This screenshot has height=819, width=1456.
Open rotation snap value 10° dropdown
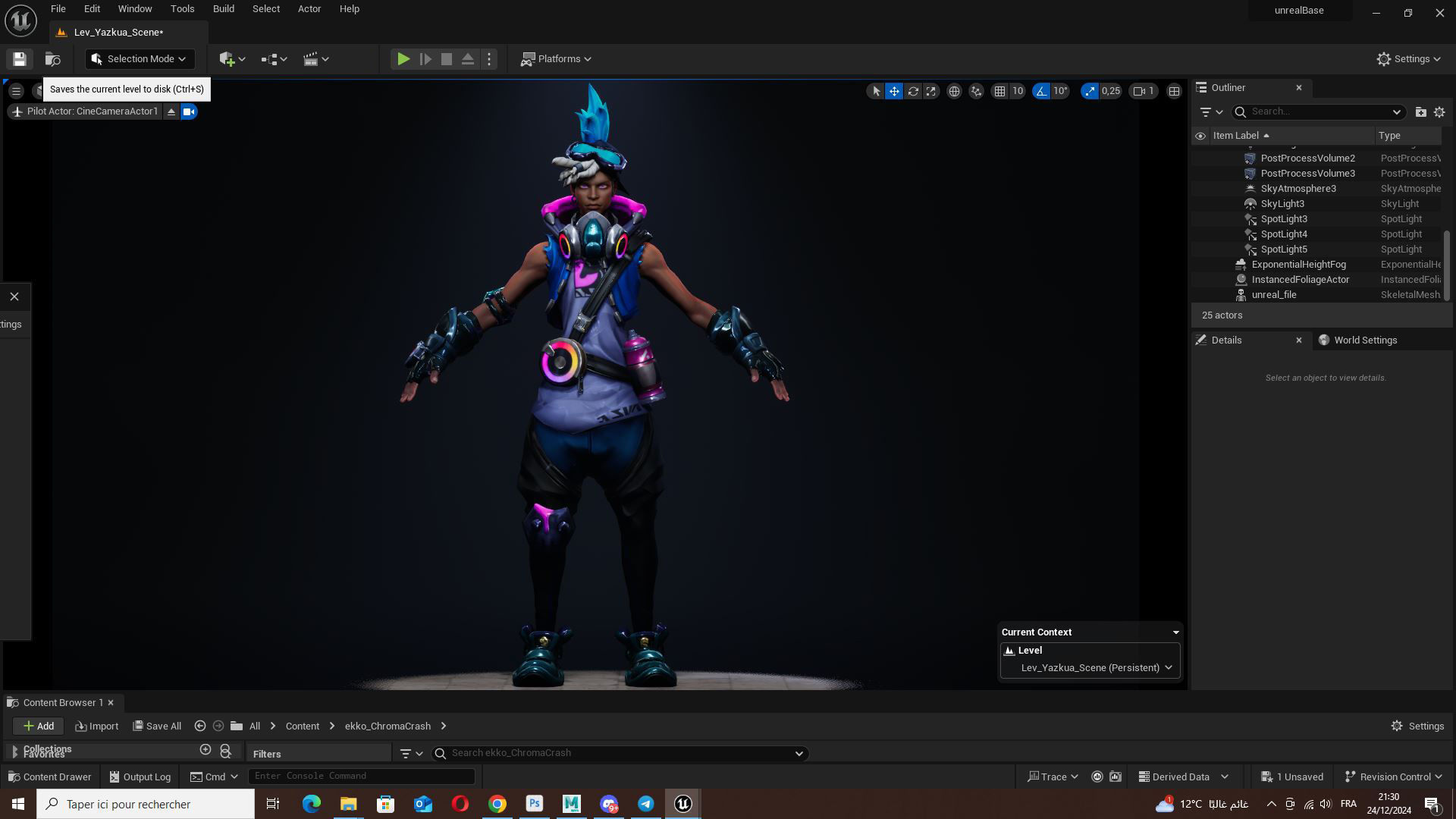pos(1060,91)
